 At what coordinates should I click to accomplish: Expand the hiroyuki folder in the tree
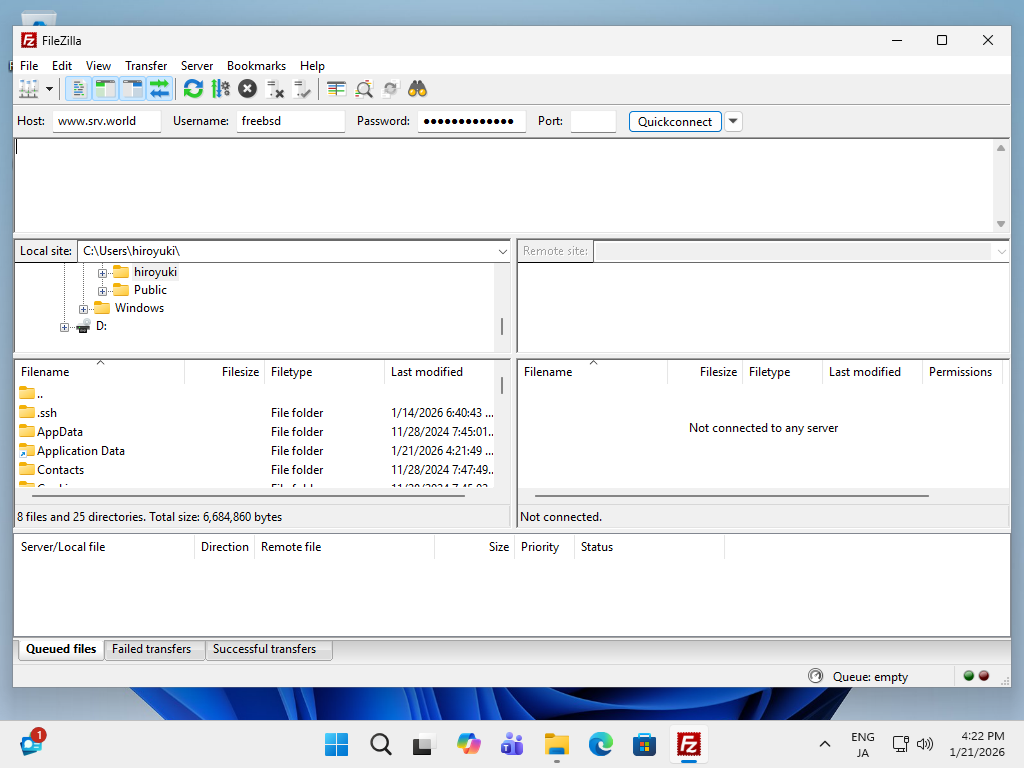(103, 271)
